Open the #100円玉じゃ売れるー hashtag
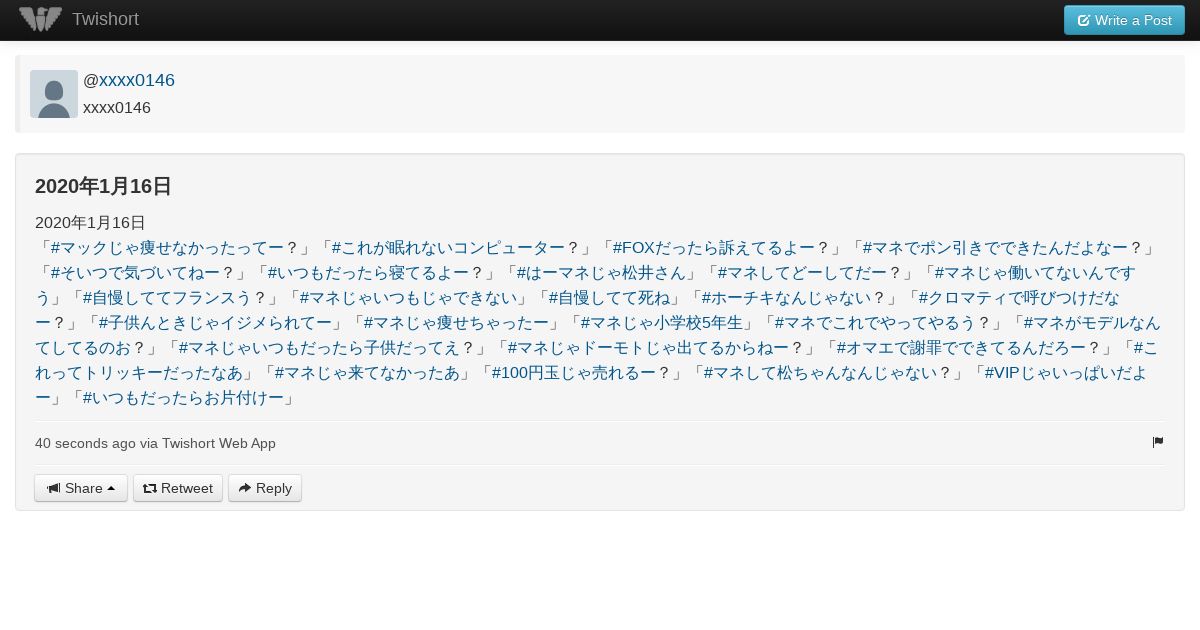1200x630 pixels. point(573,373)
